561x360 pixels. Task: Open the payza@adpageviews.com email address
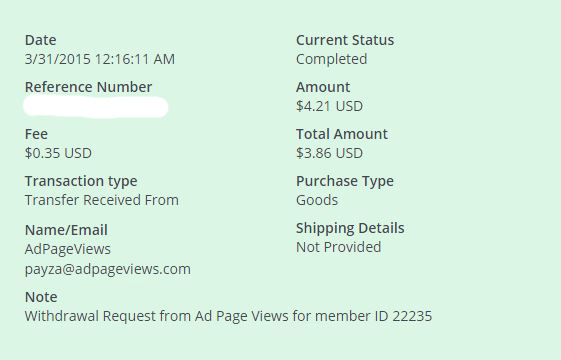108,269
